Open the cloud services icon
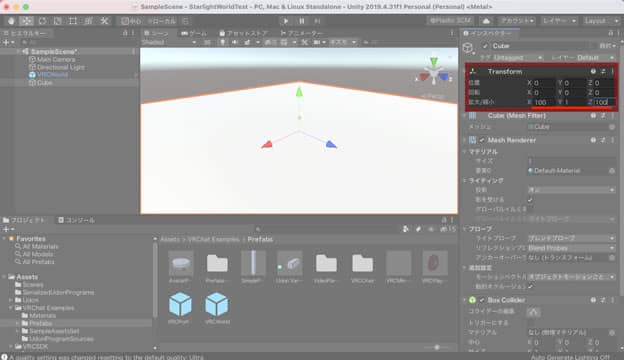624x360 pixels. 486,21
